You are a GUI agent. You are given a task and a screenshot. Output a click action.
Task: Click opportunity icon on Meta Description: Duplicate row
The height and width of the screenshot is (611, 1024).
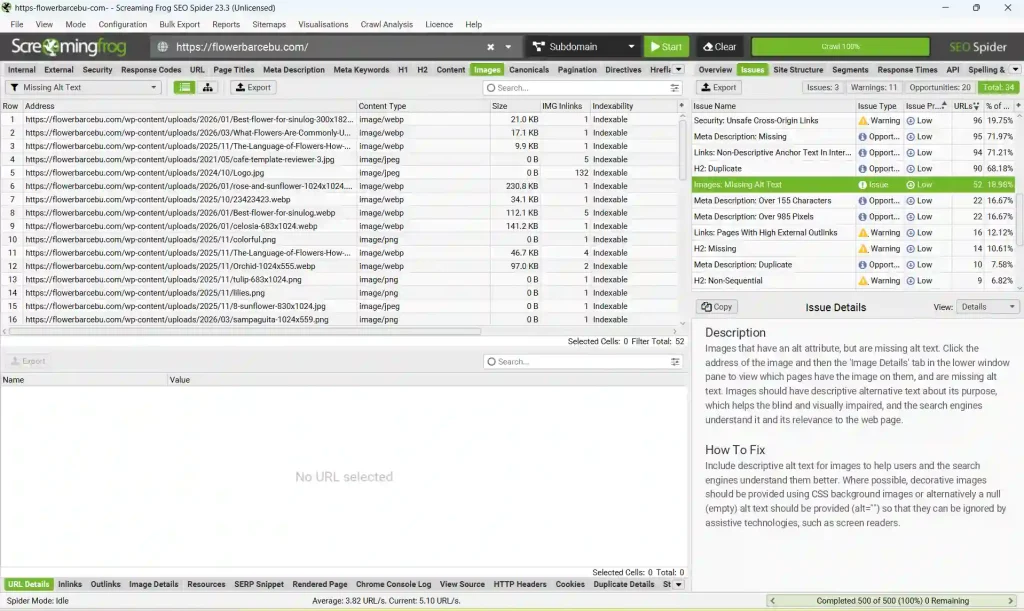point(863,265)
